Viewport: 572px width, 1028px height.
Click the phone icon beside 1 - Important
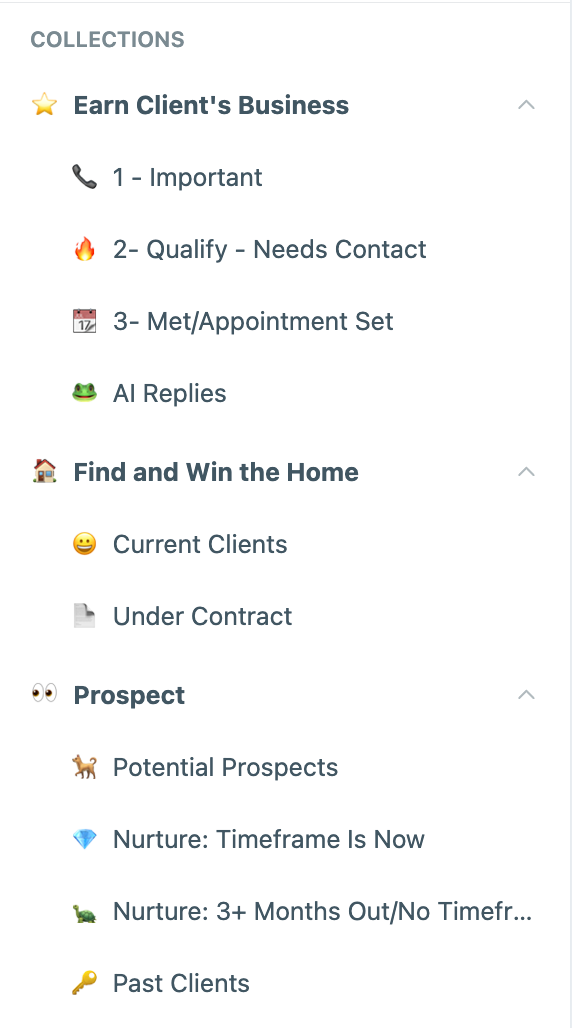[85, 177]
